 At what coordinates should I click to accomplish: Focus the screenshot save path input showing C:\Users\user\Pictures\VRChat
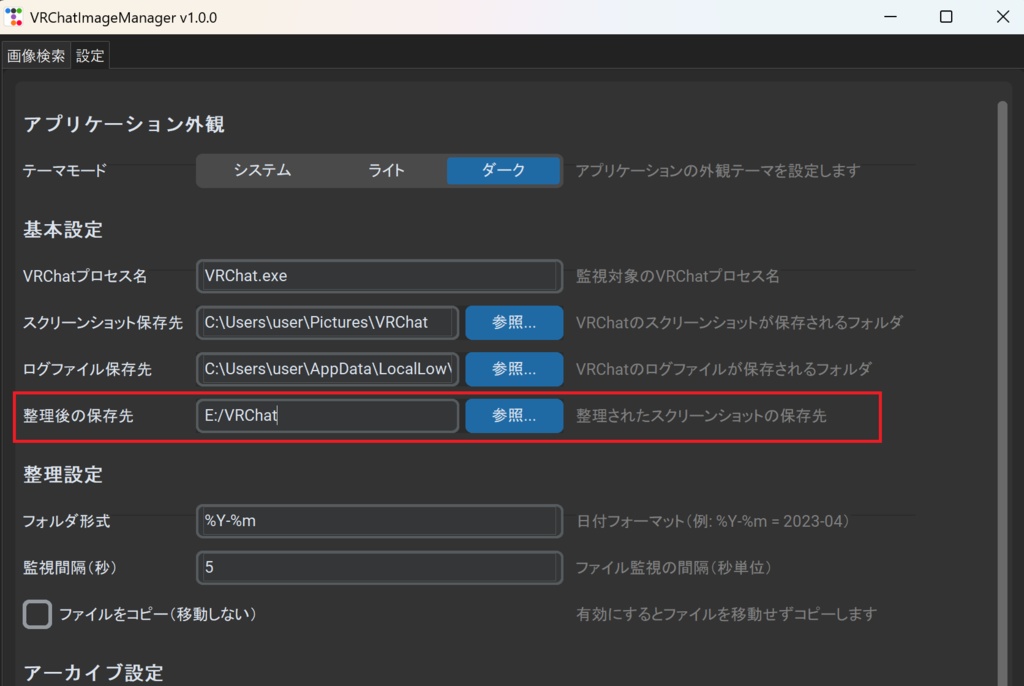point(327,322)
